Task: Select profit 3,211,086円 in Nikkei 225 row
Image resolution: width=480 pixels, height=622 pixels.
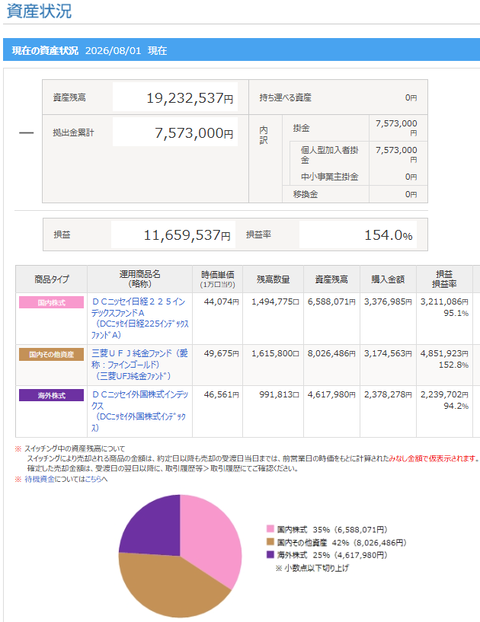Action: (x=444, y=302)
